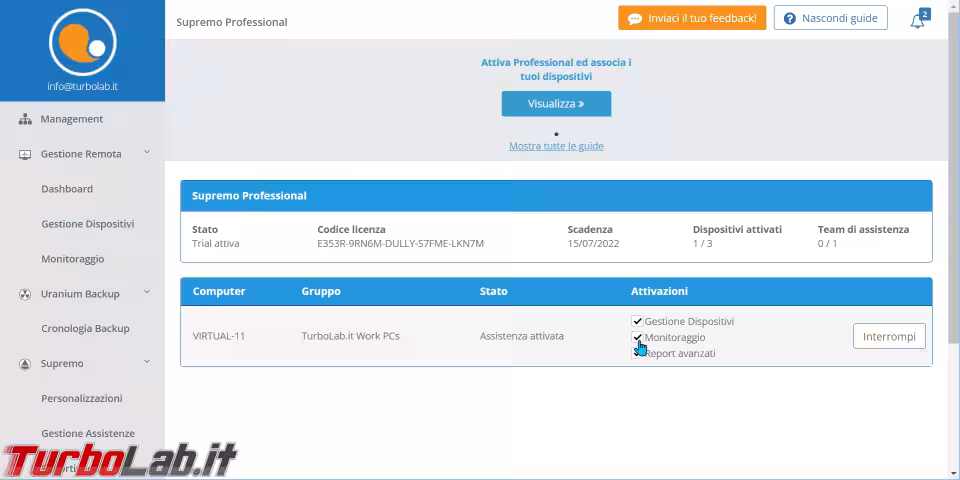
Task: Click the orange account avatar logo
Action: pos(82,41)
